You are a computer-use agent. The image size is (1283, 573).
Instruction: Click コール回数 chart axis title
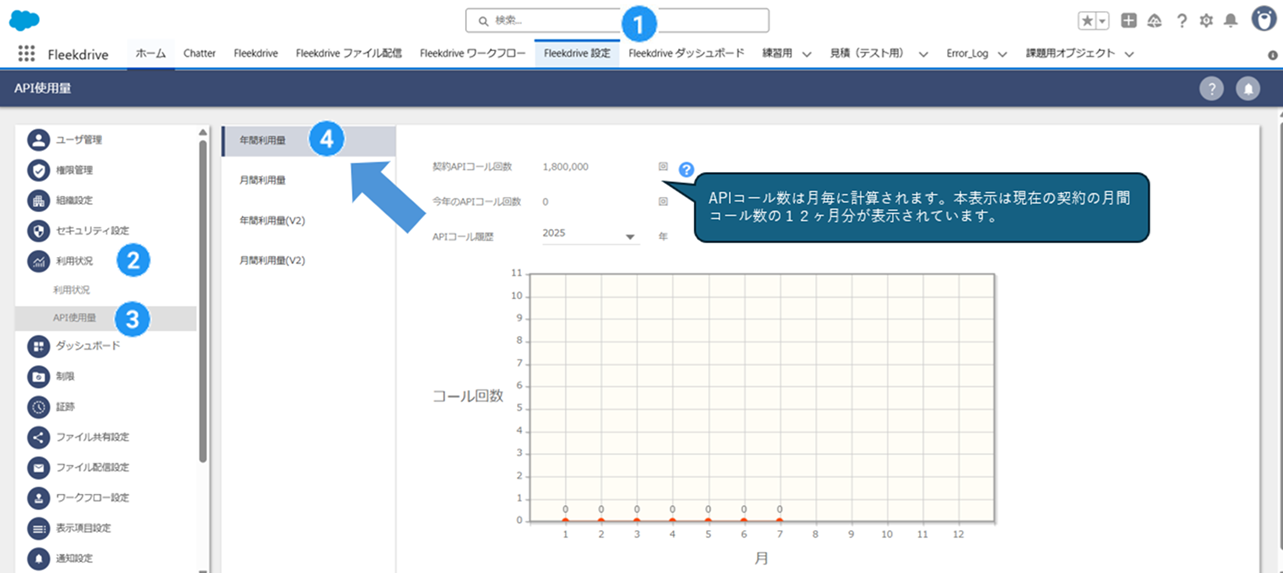(x=467, y=396)
